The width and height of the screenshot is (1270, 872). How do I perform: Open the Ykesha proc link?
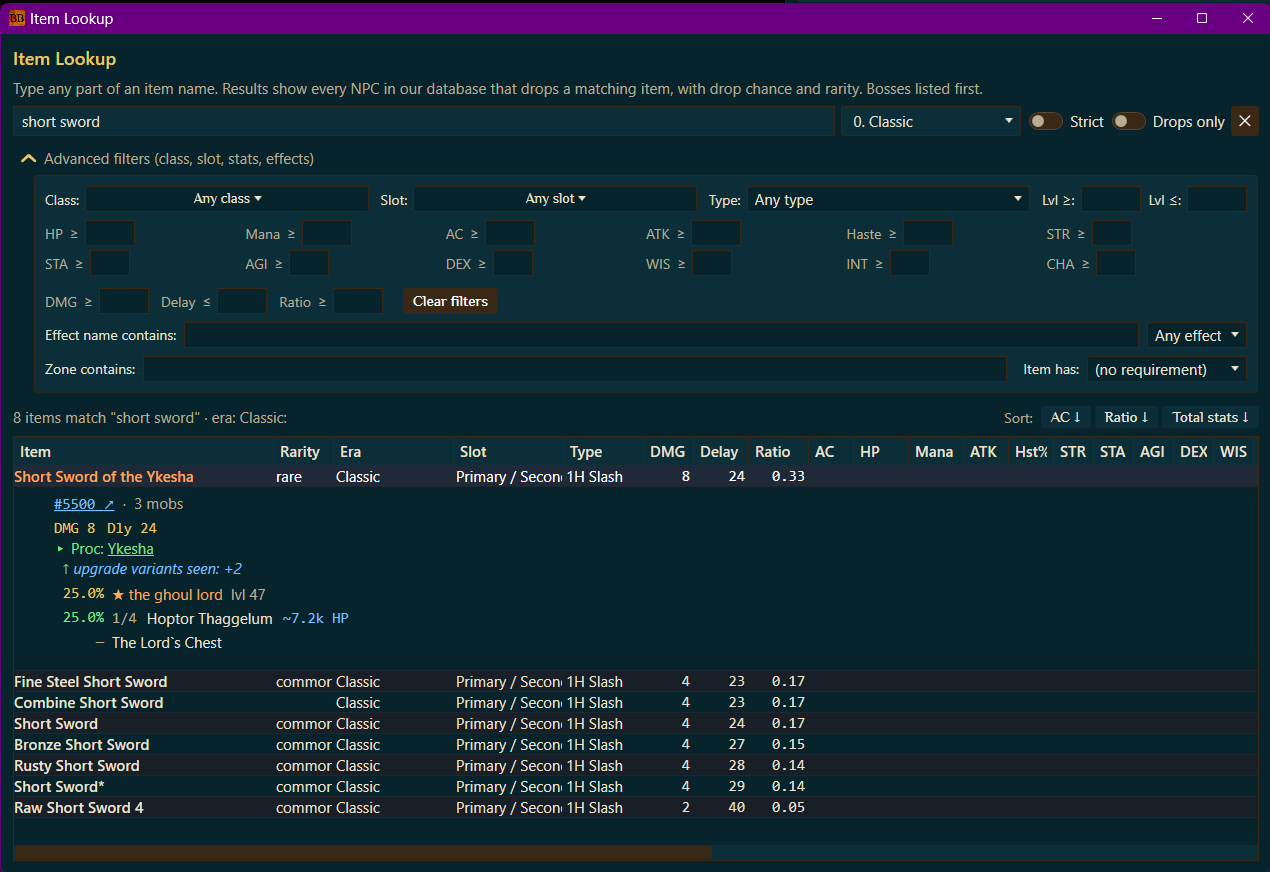point(131,549)
